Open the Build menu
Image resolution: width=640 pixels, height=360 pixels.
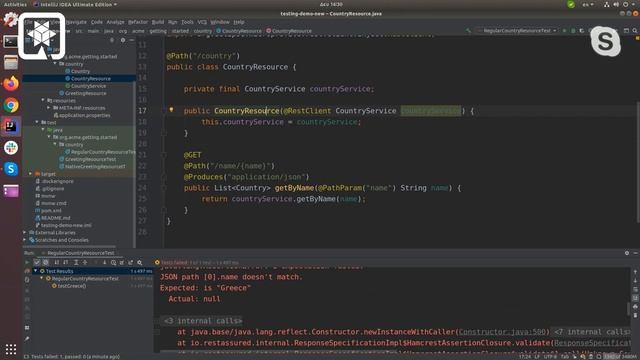pos(158,22)
